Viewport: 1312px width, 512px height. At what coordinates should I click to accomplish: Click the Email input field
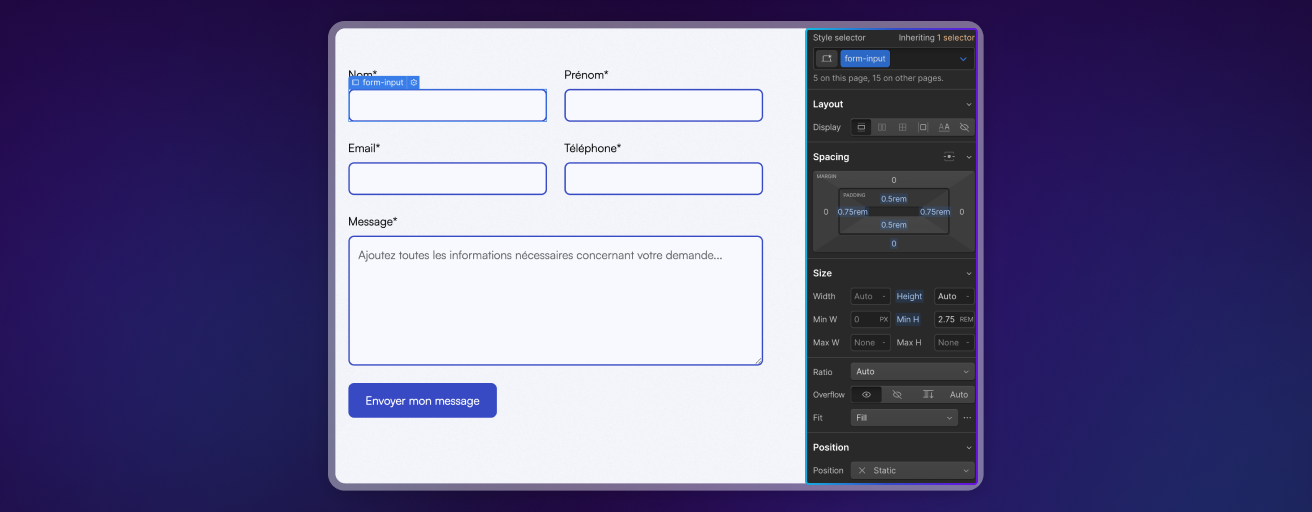tap(447, 178)
